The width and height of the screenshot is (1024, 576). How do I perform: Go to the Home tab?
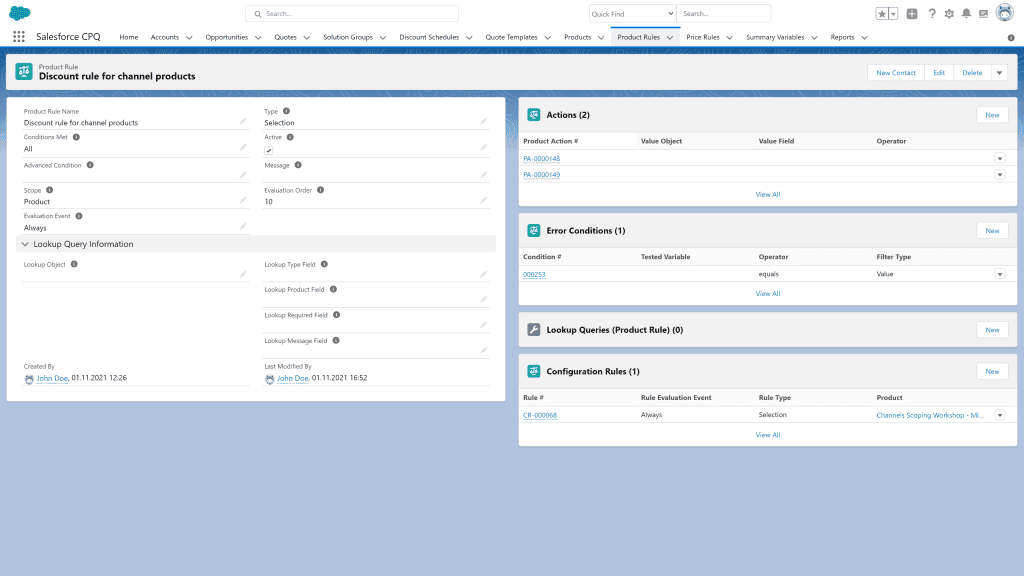129,37
